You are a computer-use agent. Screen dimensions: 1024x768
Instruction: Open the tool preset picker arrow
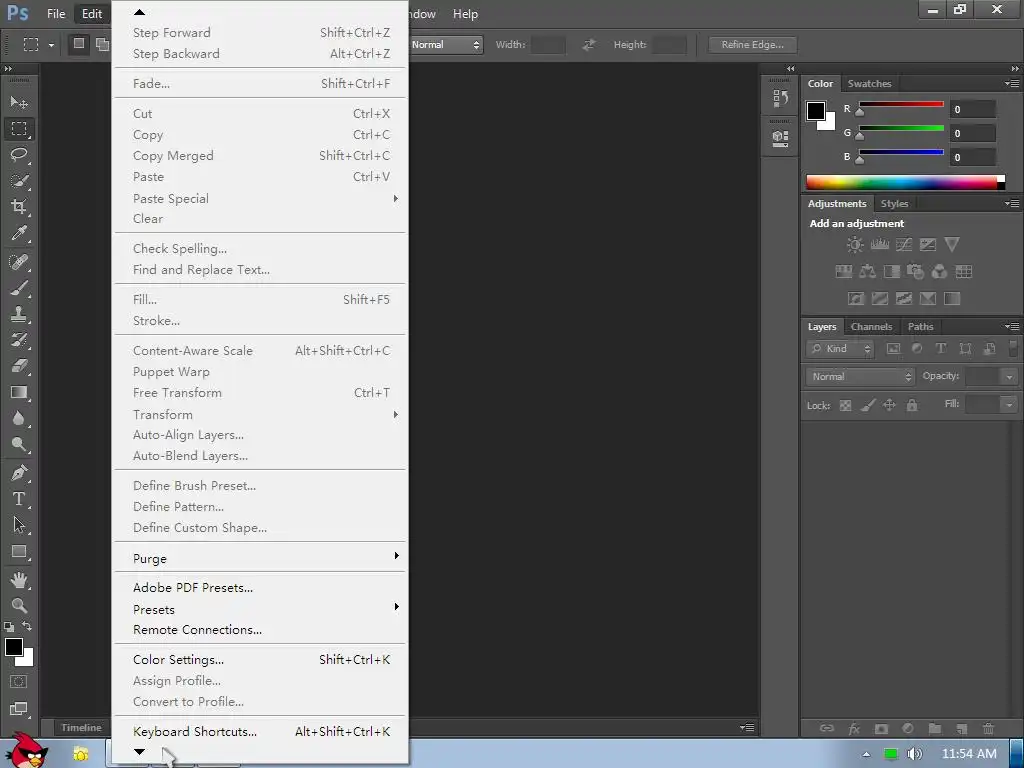coord(51,44)
